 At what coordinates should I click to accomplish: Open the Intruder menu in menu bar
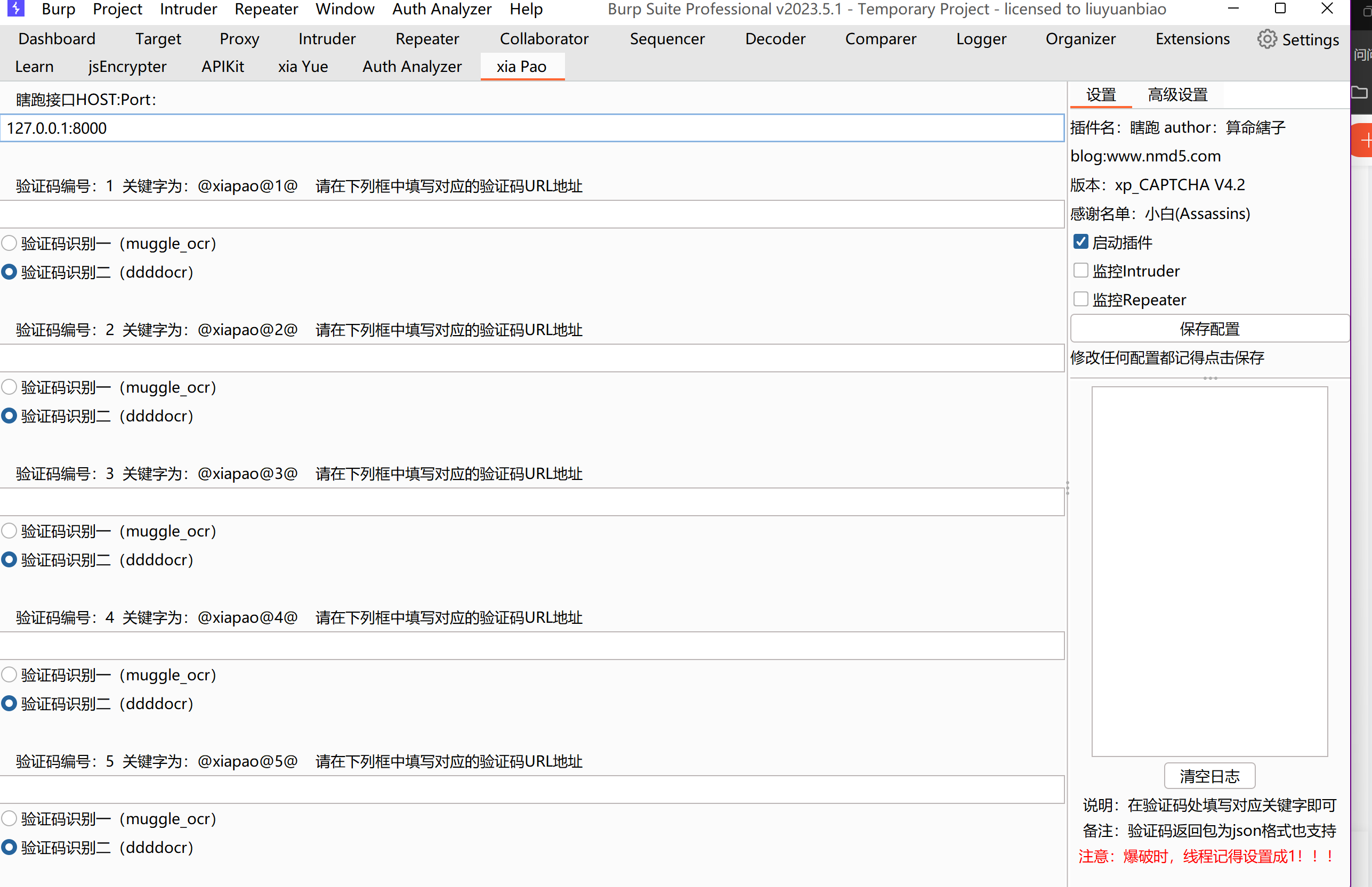(188, 9)
